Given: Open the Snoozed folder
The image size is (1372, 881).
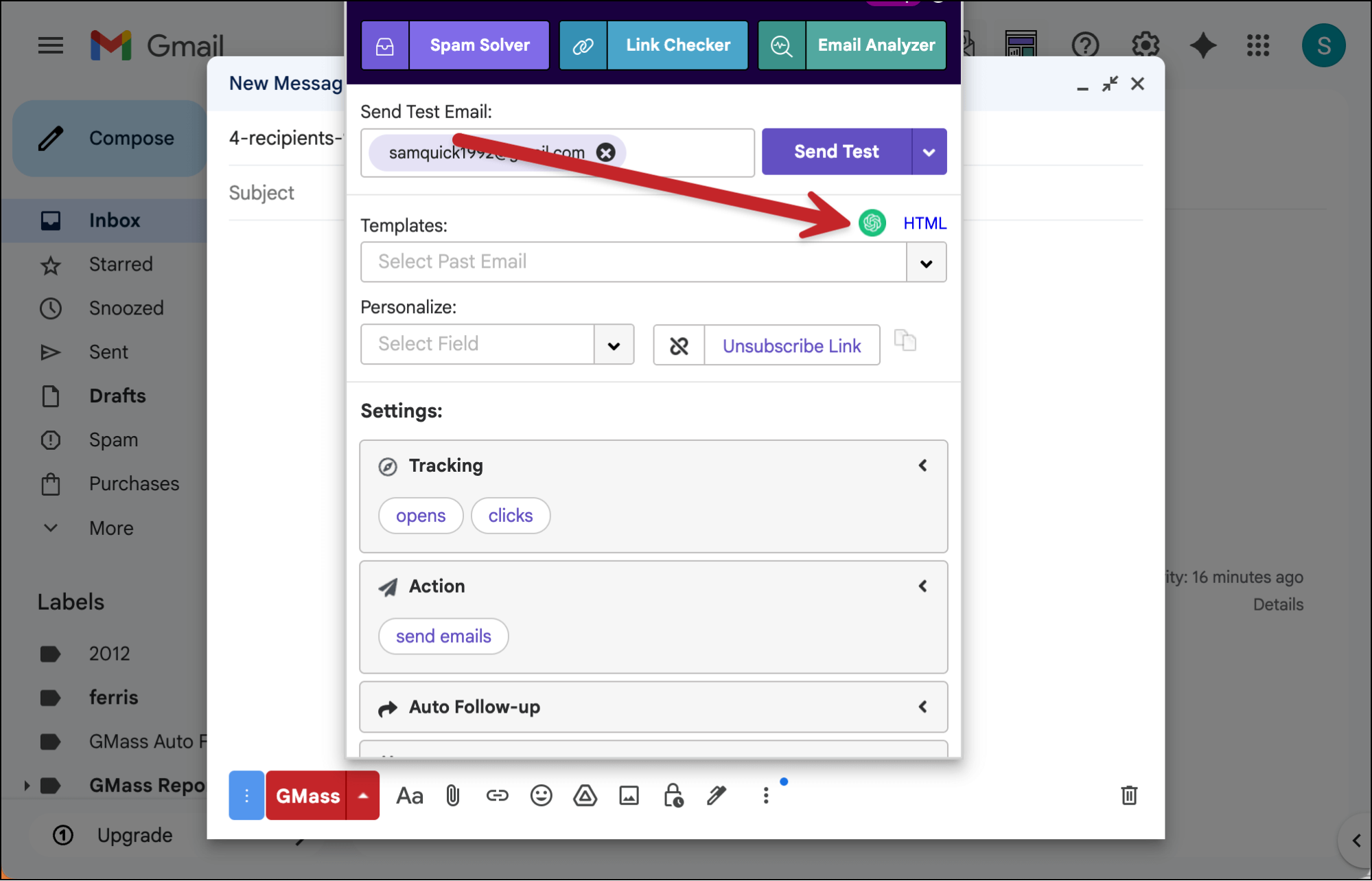Looking at the screenshot, I should 126,308.
